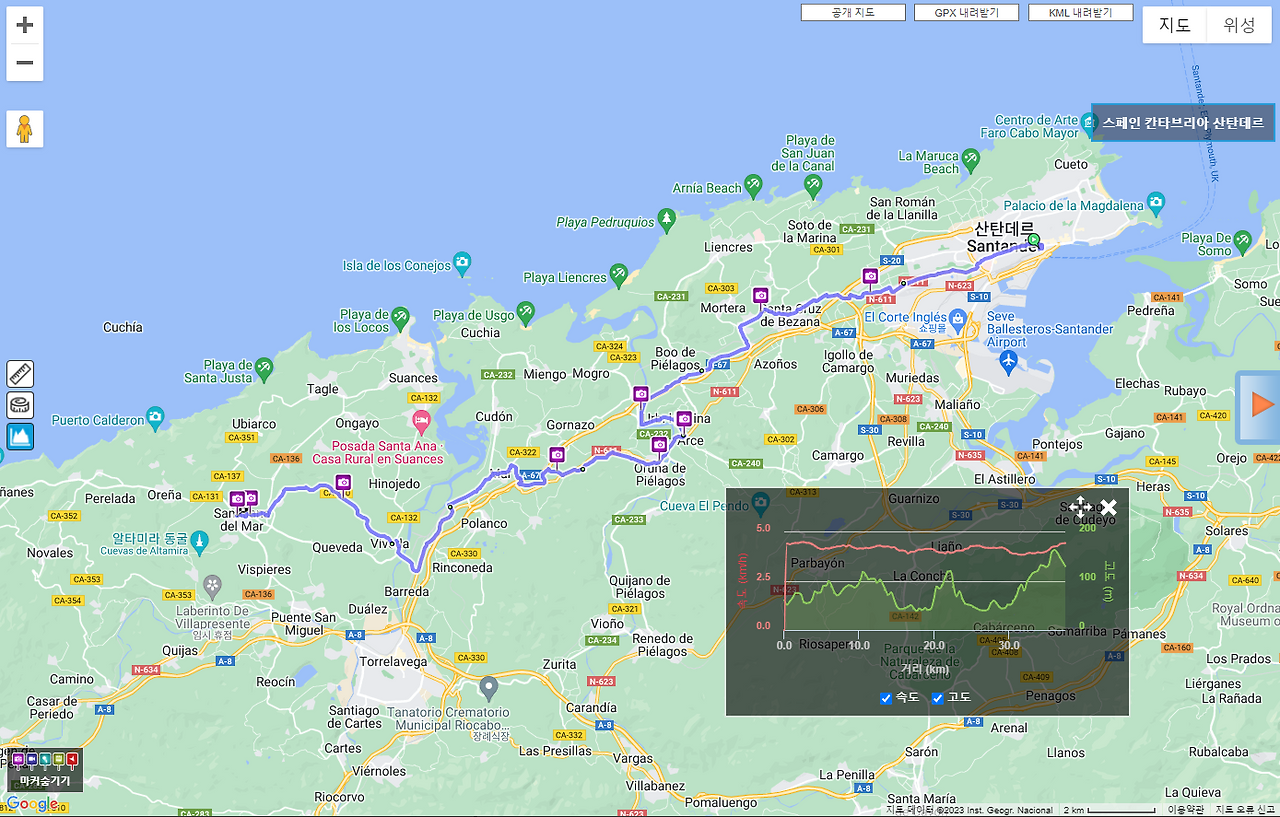Open the photo marker above the N-611 shield
1280x817 pixels.
(870, 276)
